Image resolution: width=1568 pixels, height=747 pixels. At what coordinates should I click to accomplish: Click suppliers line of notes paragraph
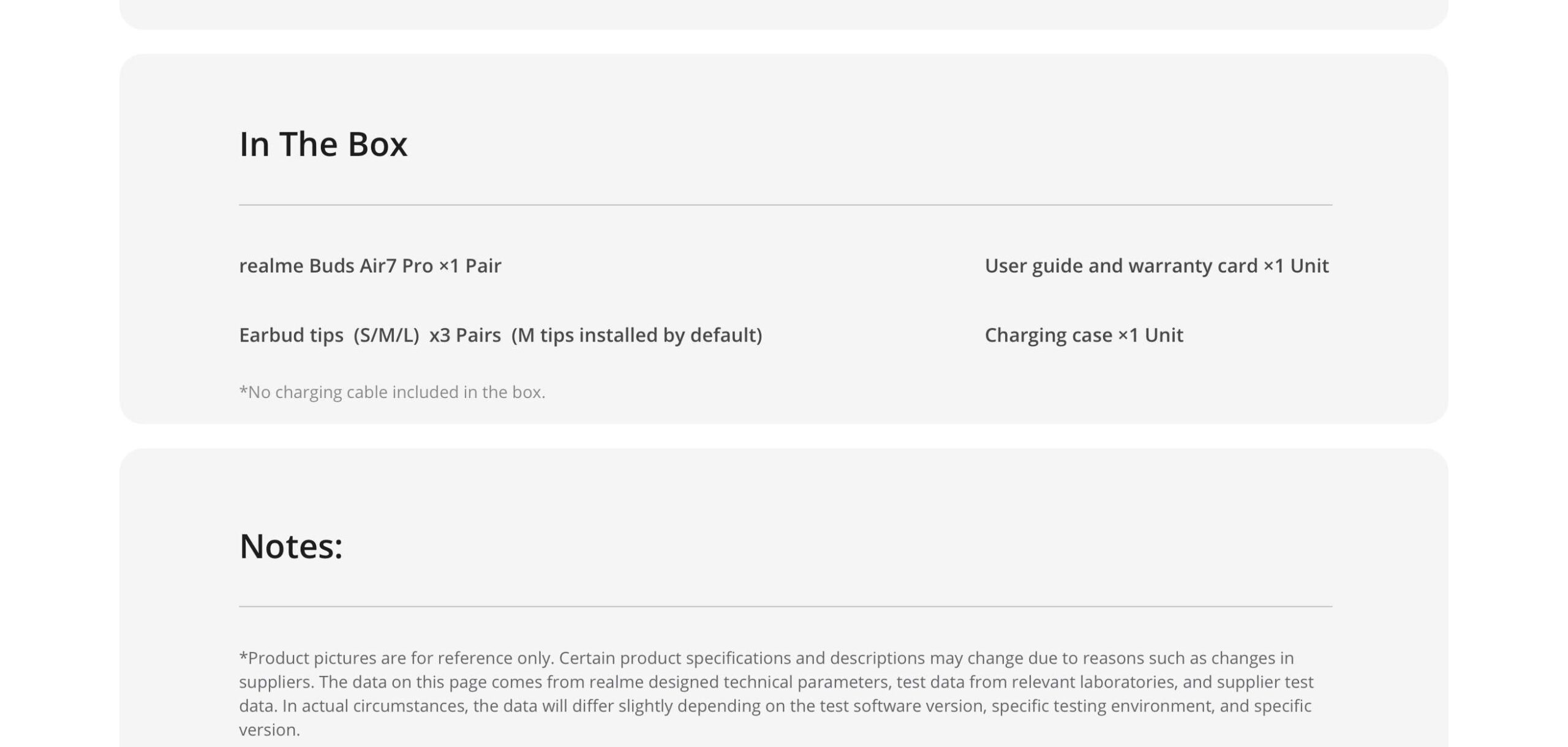pos(776,681)
